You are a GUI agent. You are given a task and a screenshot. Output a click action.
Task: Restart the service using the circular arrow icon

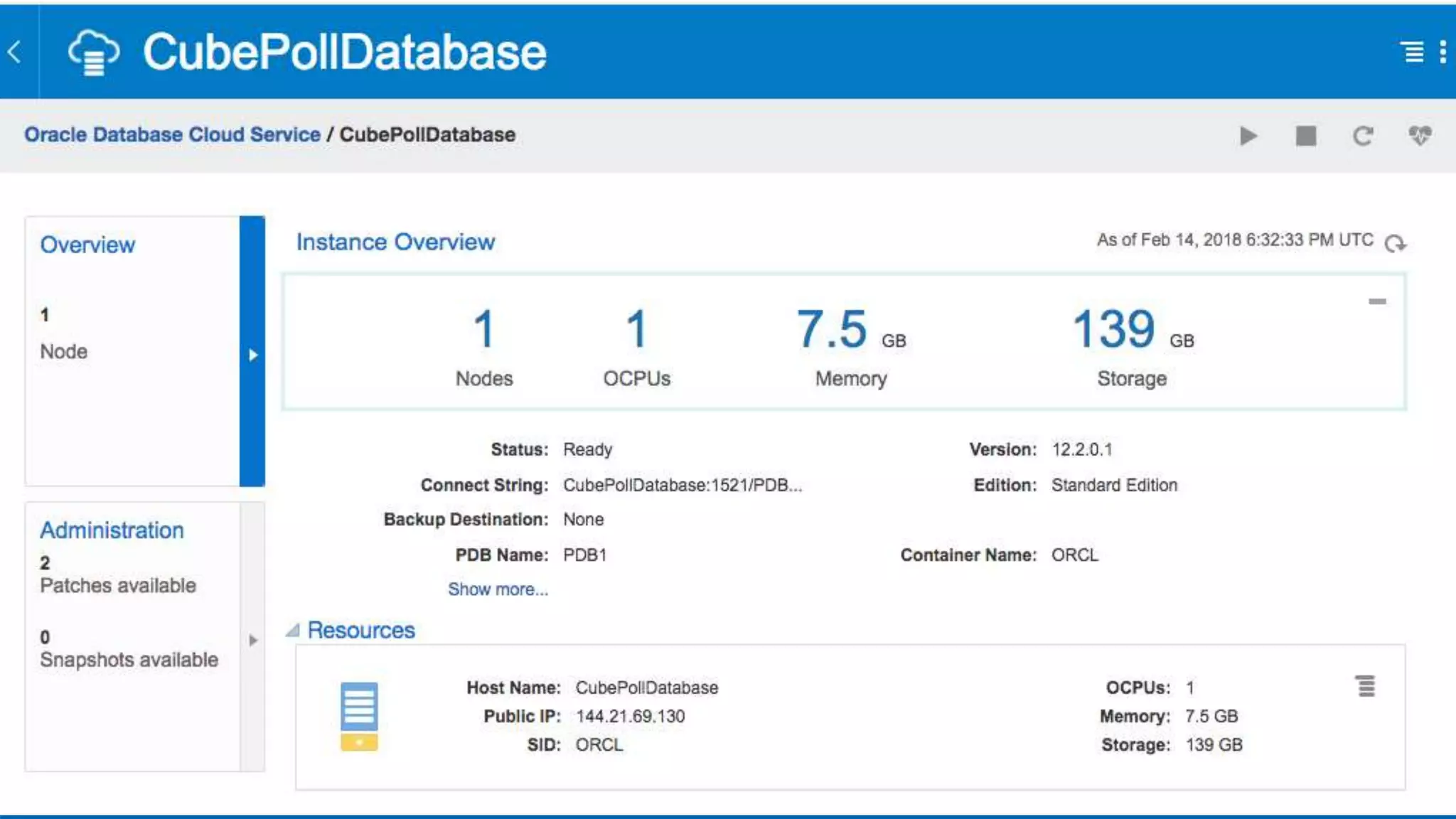[x=1362, y=136]
